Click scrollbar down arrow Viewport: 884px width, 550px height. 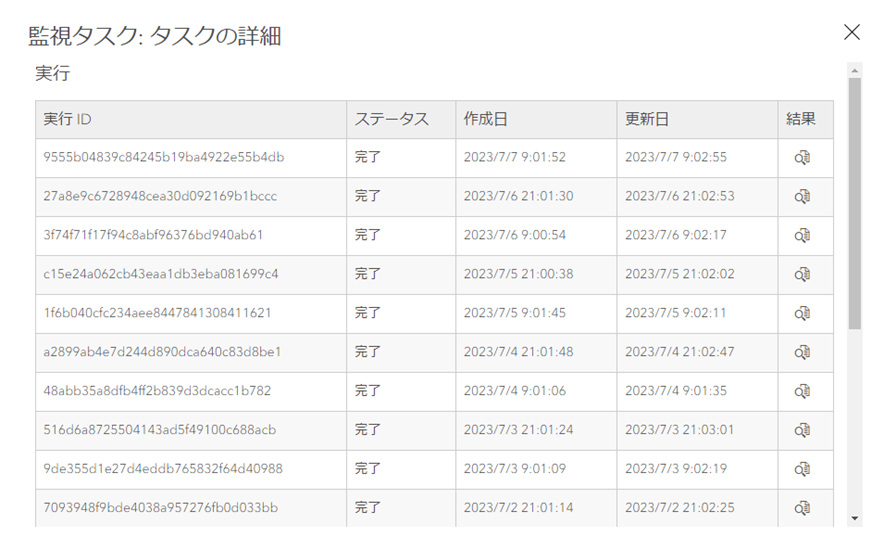coord(854,519)
